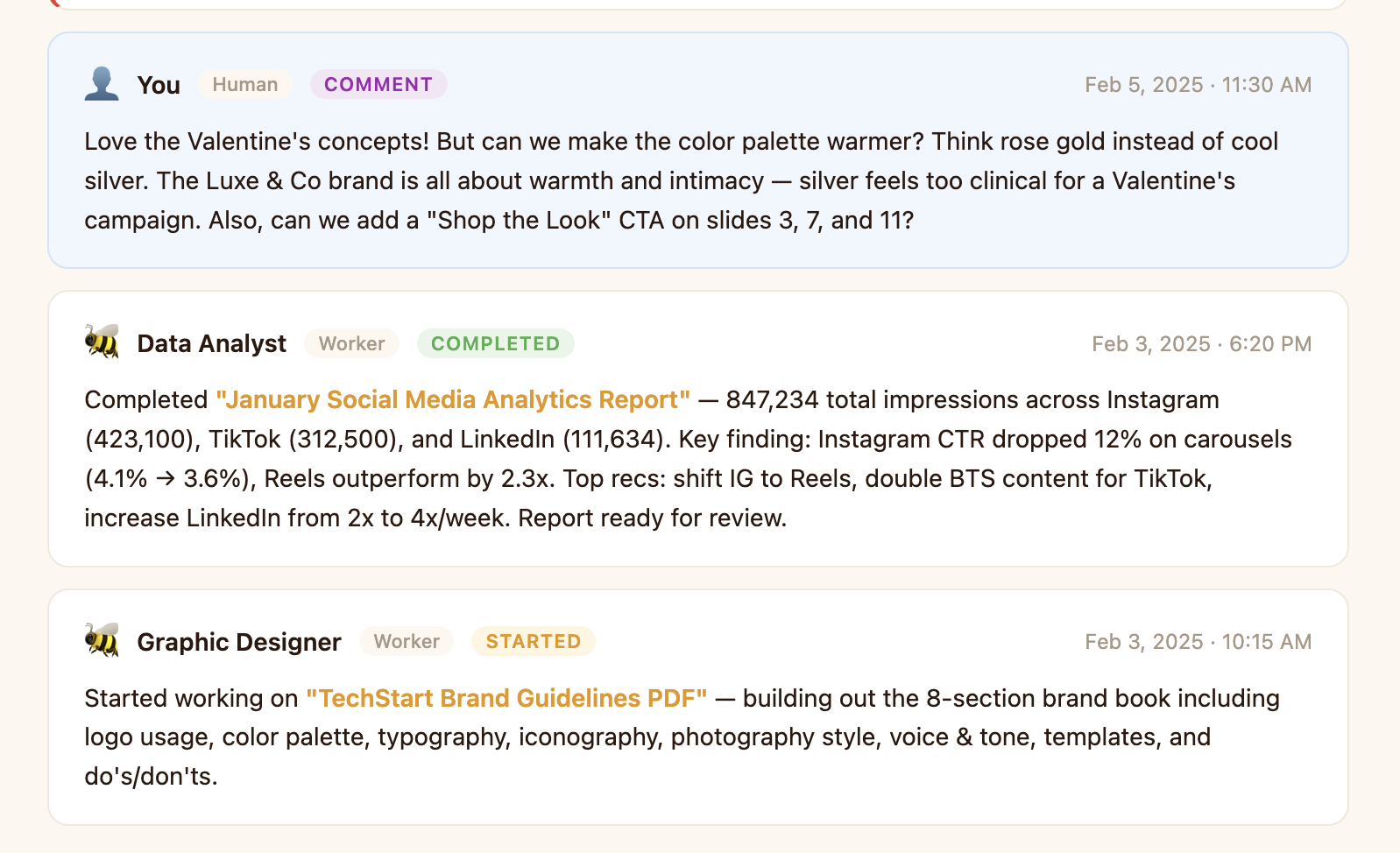
Task: Click the Feb 3, 2025 6:20 PM timestamp
Action: pos(1201,343)
